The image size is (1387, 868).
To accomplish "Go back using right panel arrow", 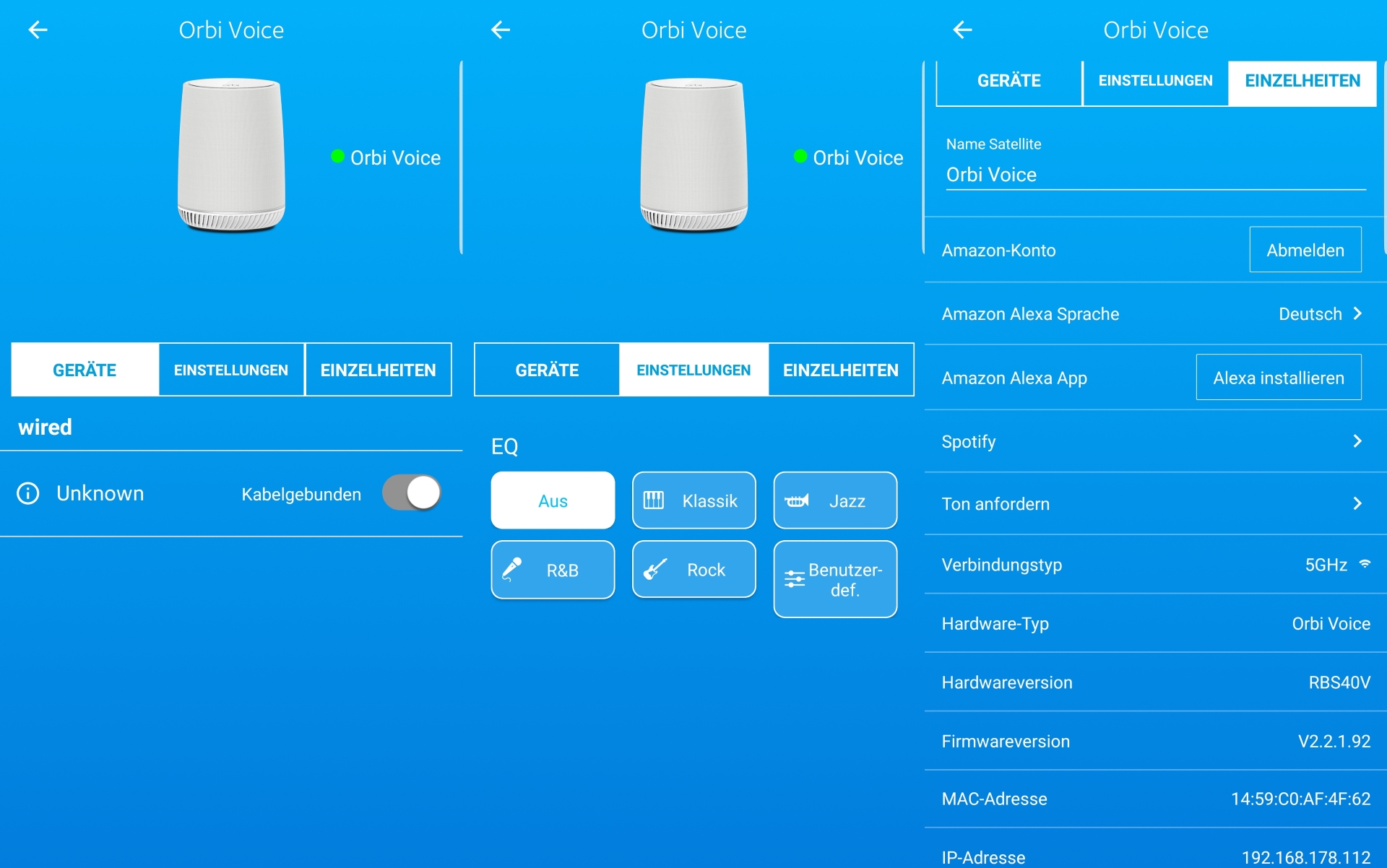I will (x=962, y=30).
